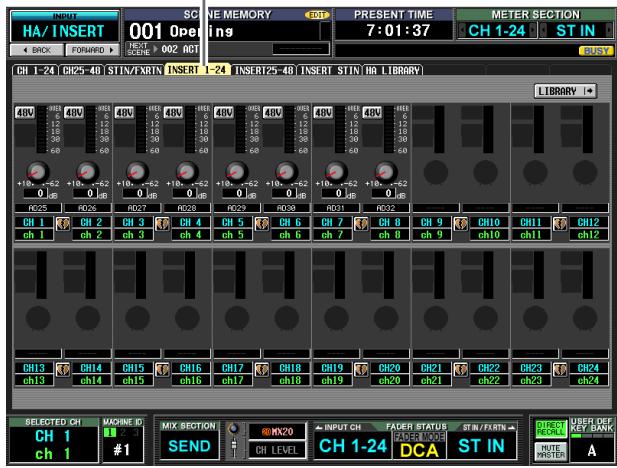
Task: Open the LIBRARY button
Action: (x=565, y=91)
